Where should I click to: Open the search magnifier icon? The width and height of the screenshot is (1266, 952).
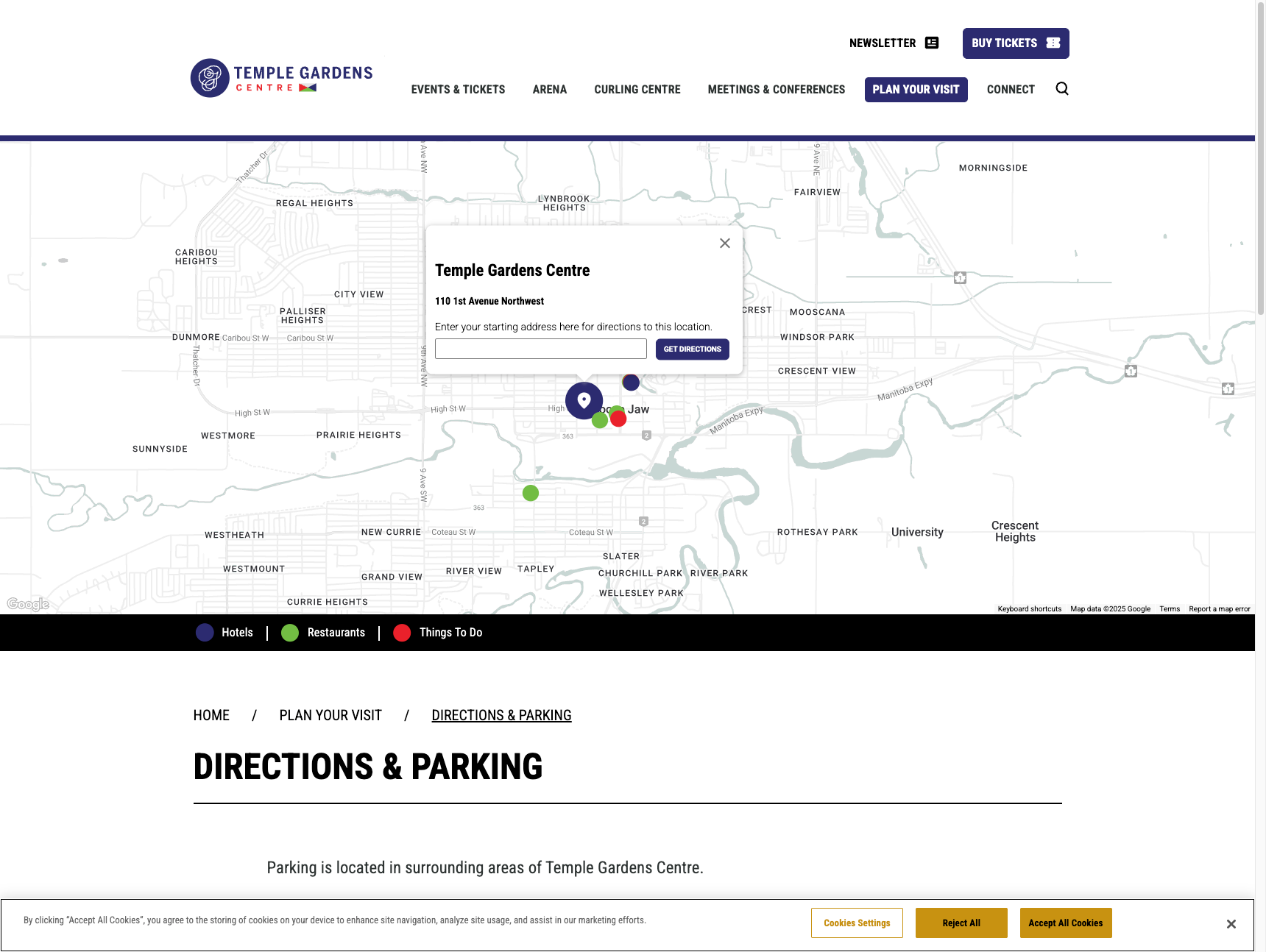(x=1061, y=89)
